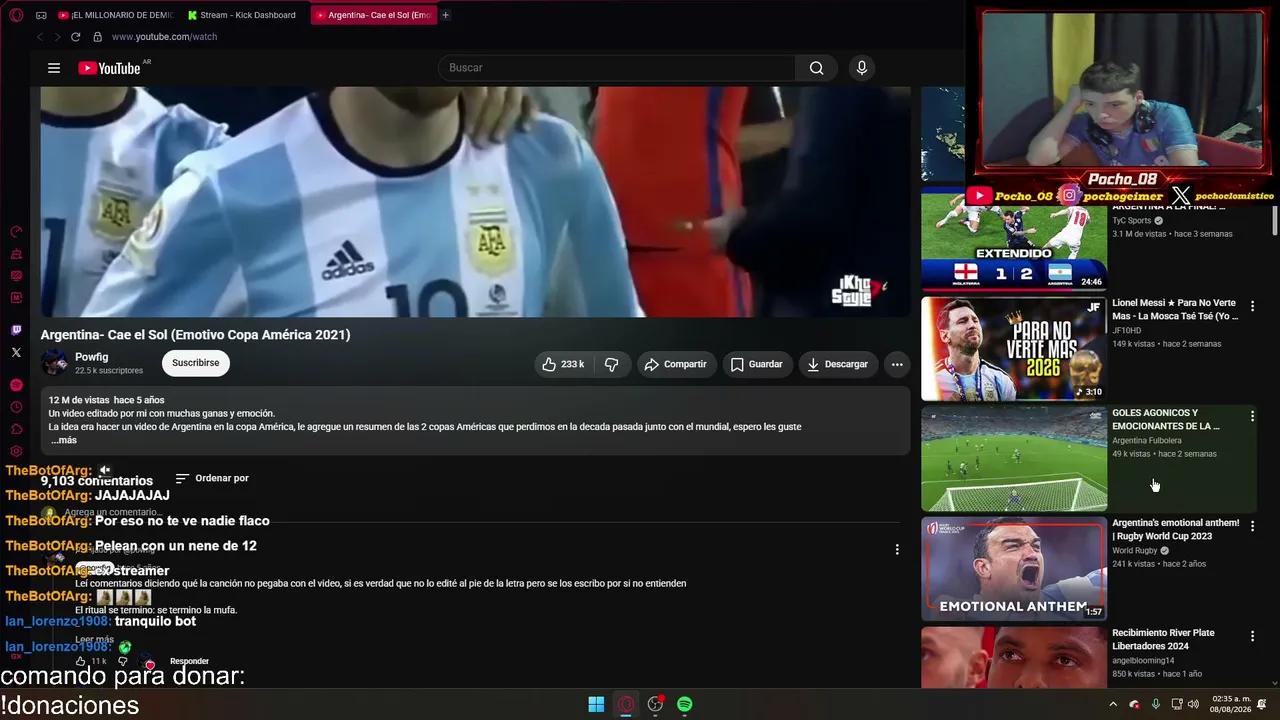Open the GX Corner controller icon

pos(41,15)
